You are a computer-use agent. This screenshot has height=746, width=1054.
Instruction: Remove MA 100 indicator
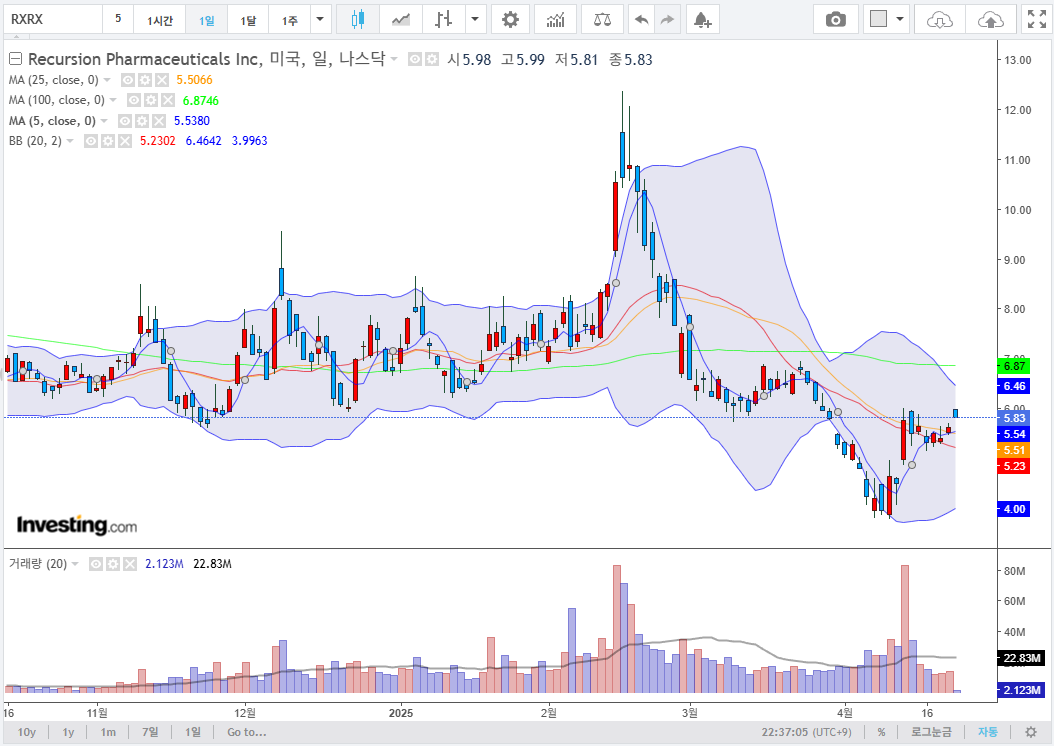(x=167, y=100)
